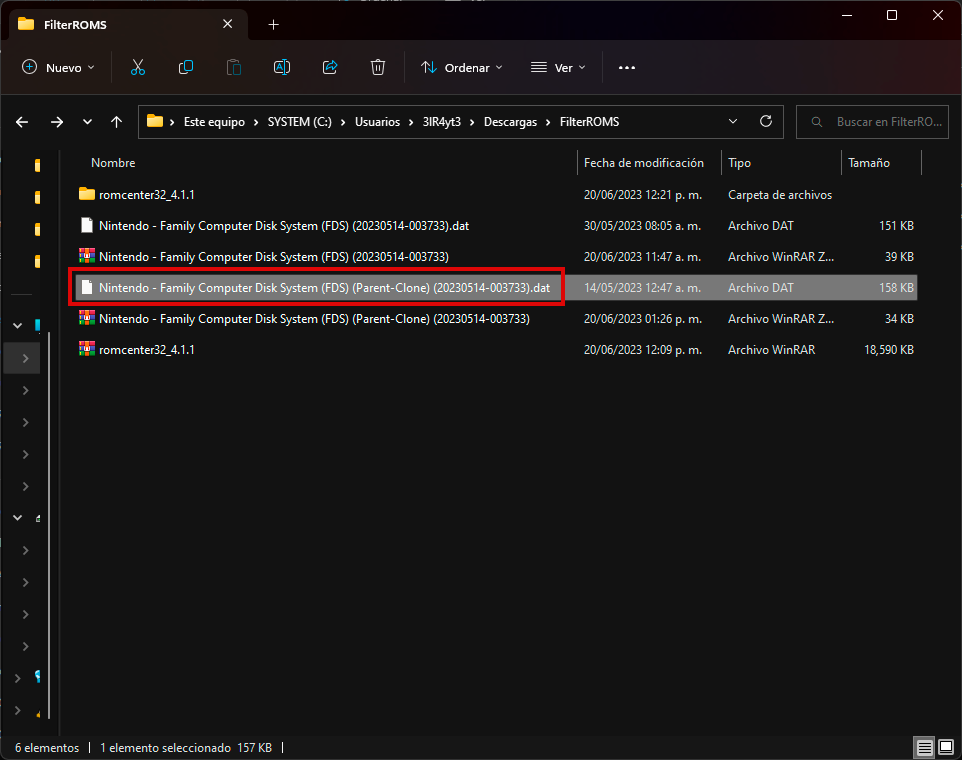
Task: Click Usuarios in the address path
Action: point(377,122)
